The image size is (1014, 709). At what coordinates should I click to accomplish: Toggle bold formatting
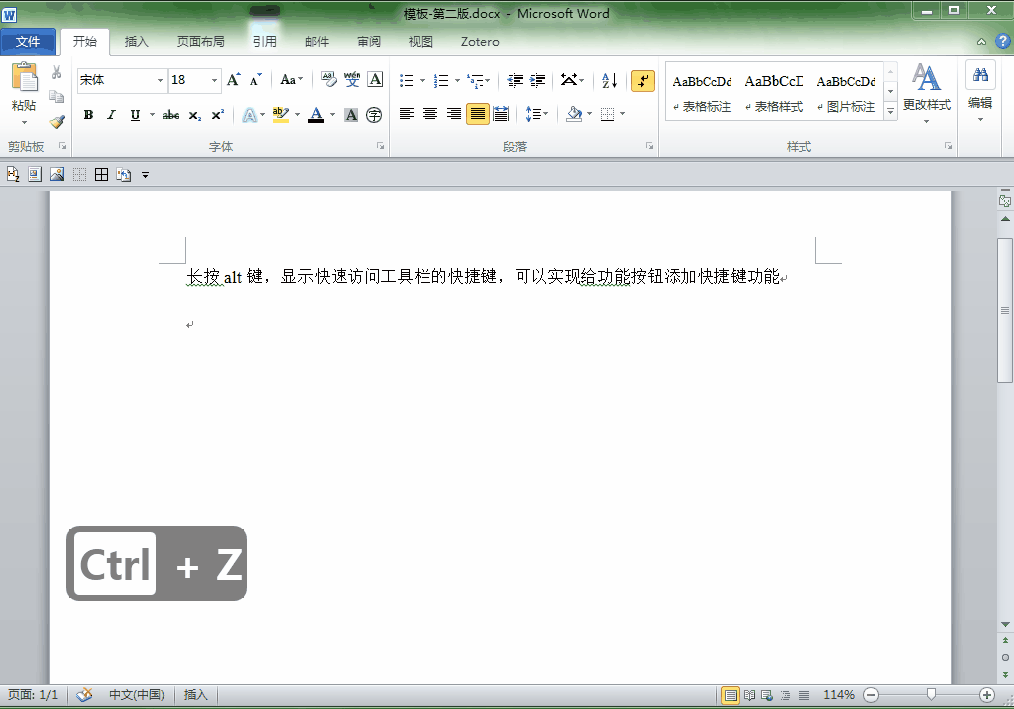point(88,116)
